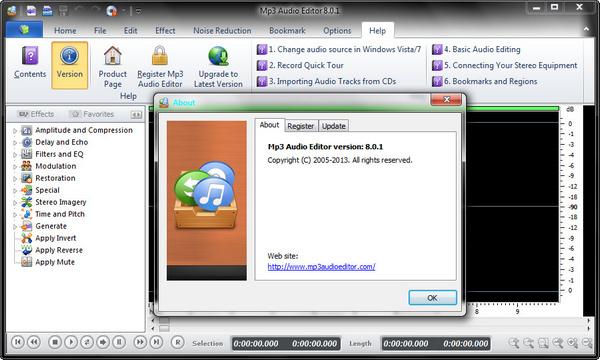The width and height of the screenshot is (600, 360).
Task: Open the mp3audioeditor.com website link
Action: (321, 267)
